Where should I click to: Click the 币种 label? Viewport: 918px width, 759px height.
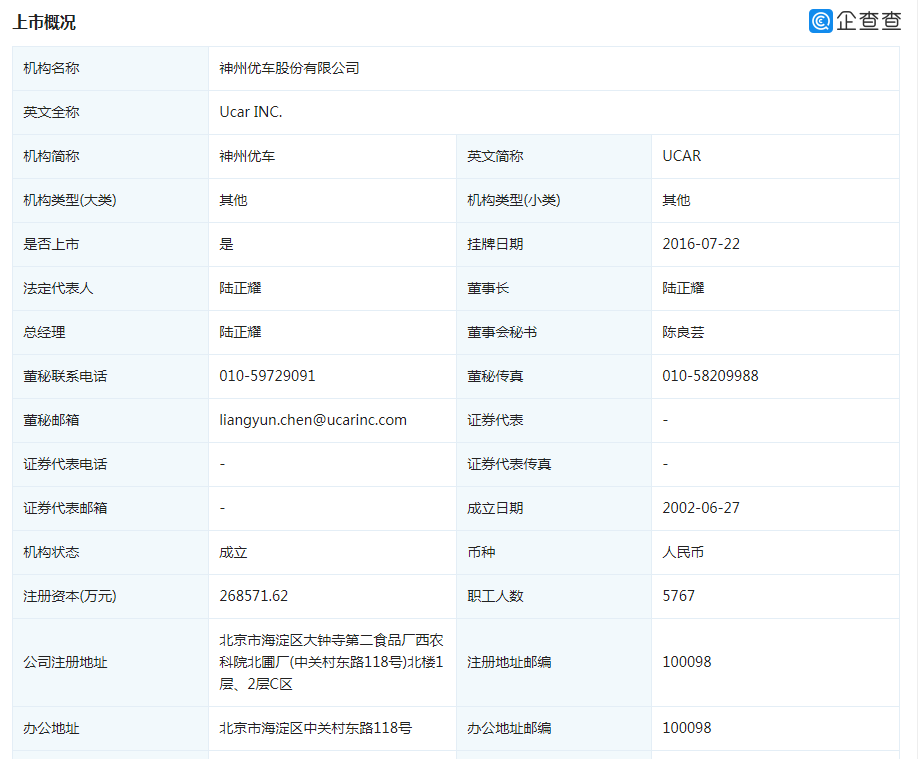point(481,552)
